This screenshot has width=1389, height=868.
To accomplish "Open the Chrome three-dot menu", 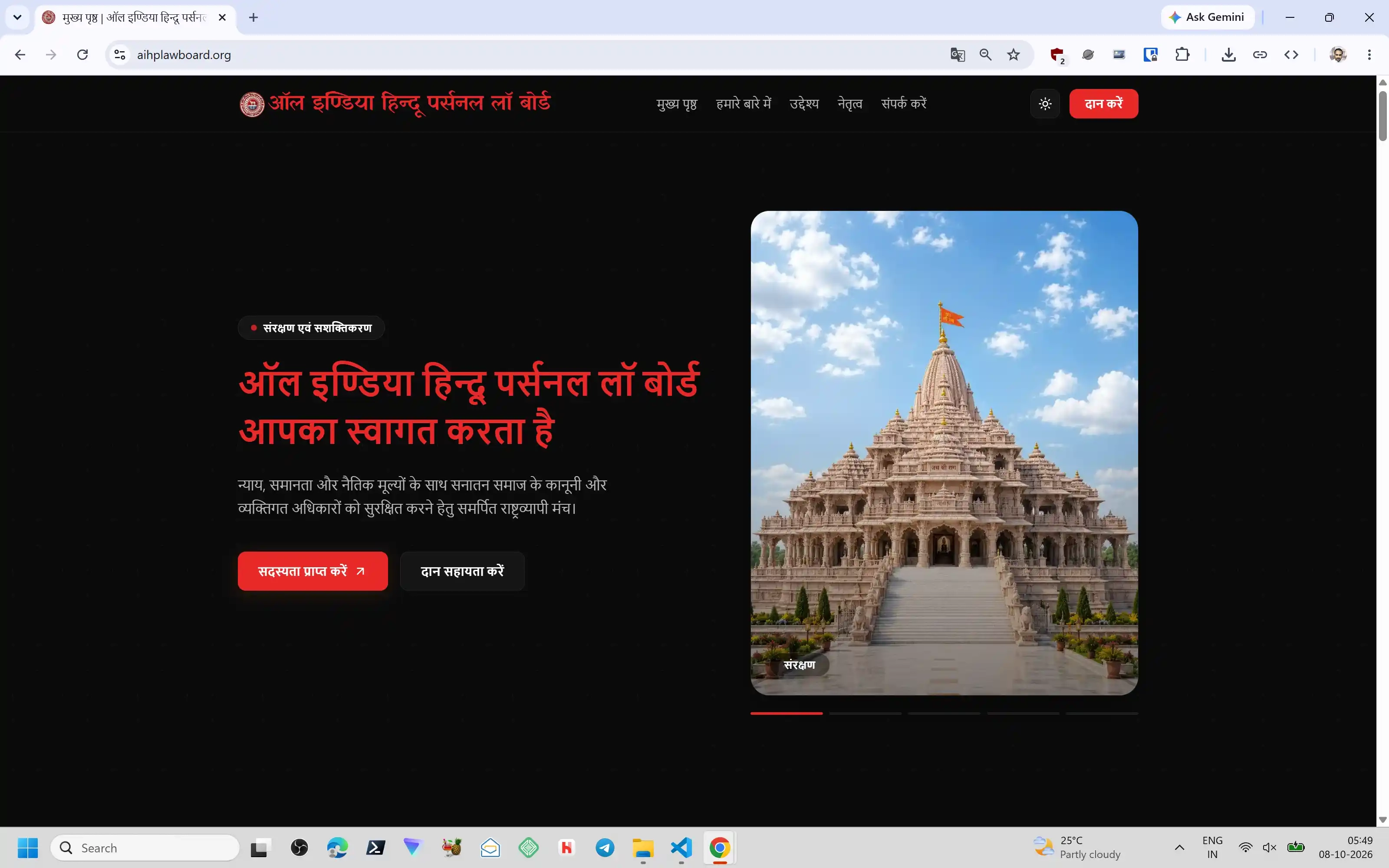I will point(1369,55).
